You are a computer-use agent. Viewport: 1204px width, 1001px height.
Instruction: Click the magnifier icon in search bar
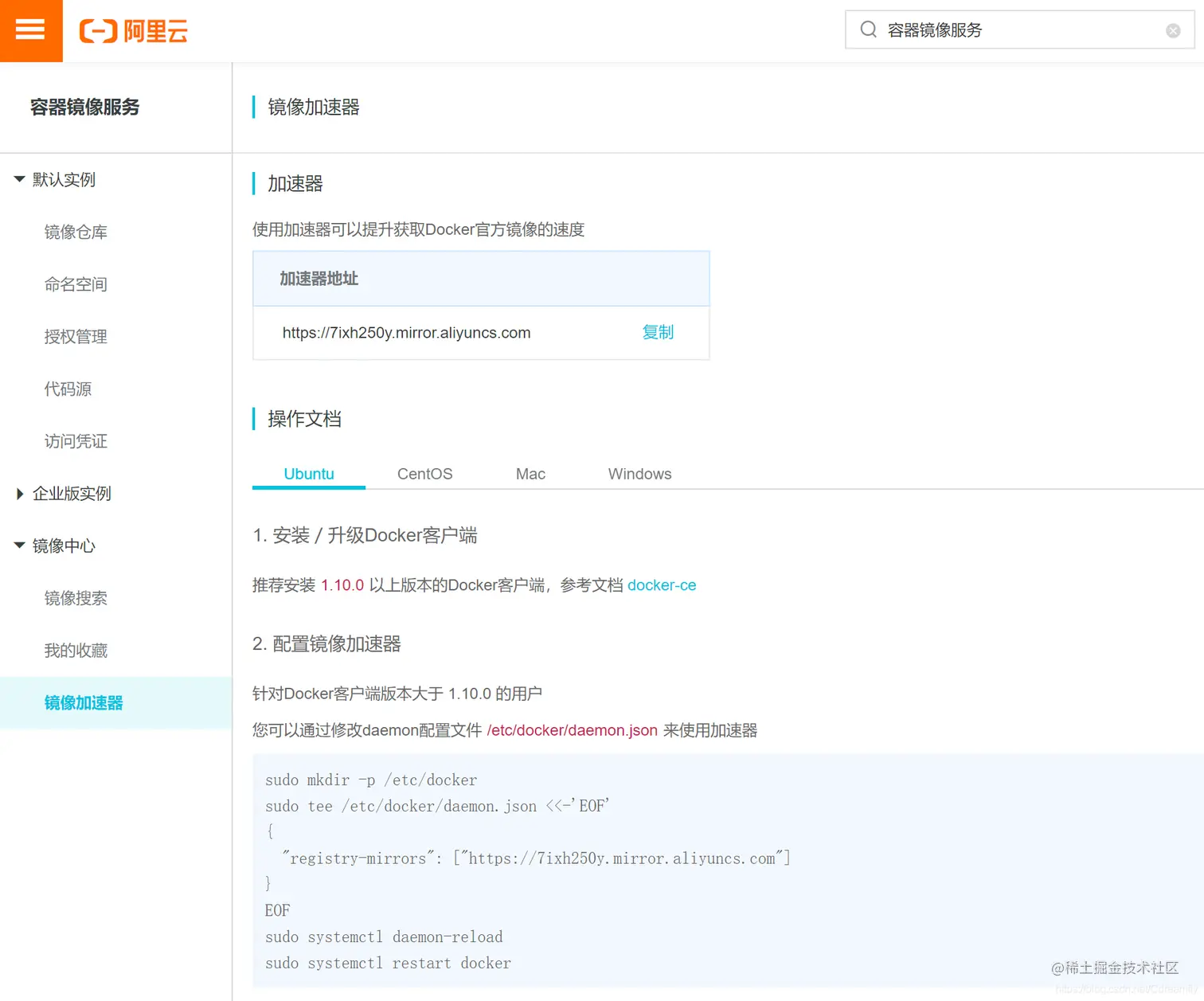pyautogui.click(x=868, y=29)
